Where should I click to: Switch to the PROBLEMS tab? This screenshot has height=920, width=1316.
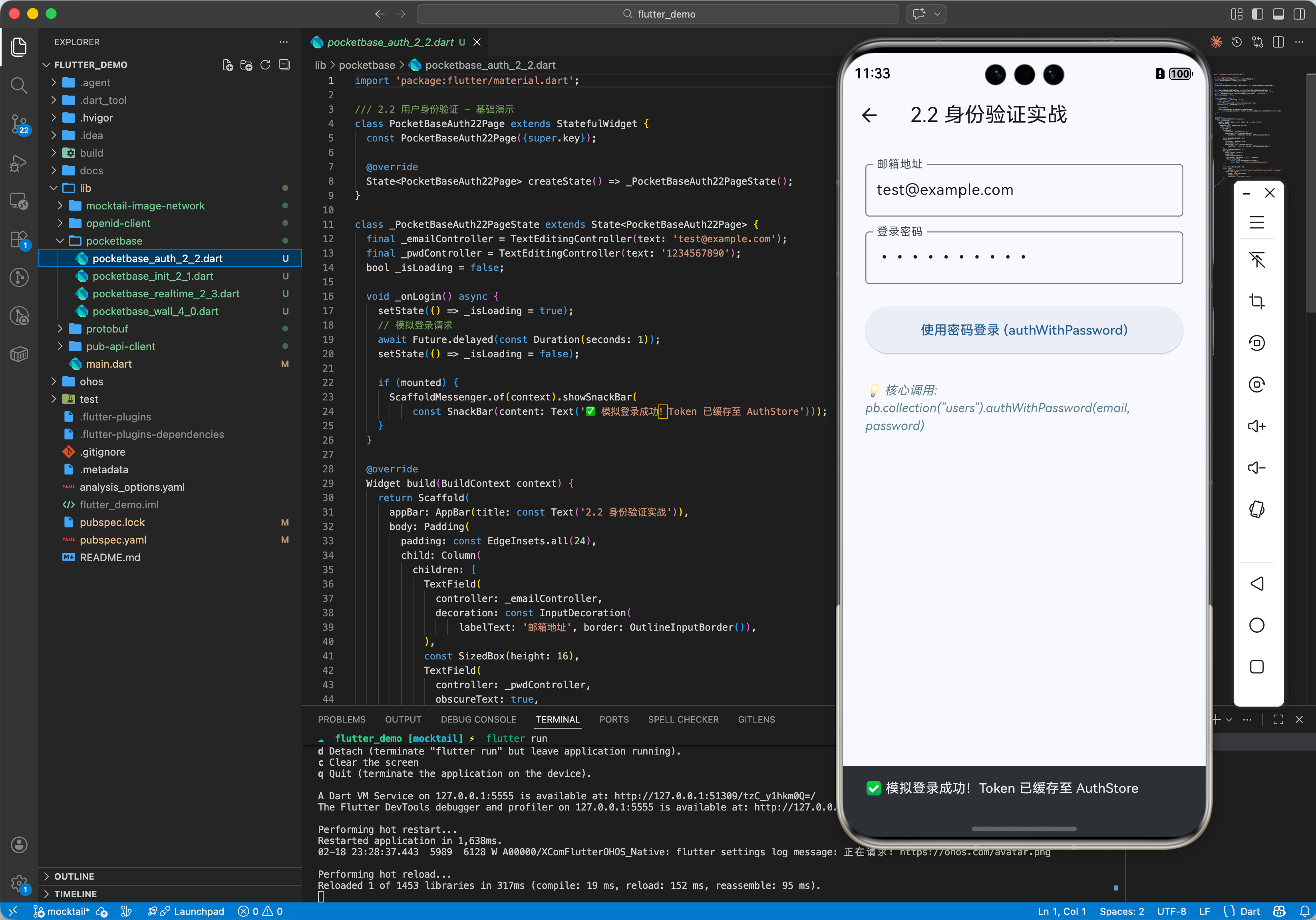341,719
